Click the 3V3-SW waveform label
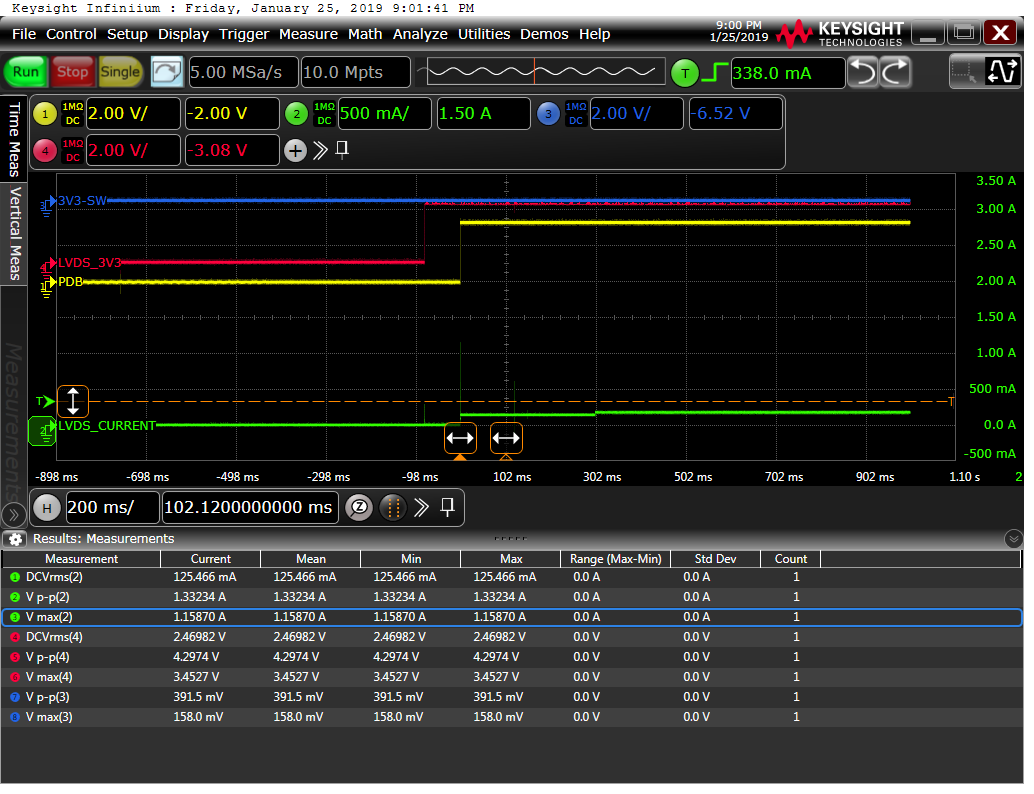 [x=82, y=201]
